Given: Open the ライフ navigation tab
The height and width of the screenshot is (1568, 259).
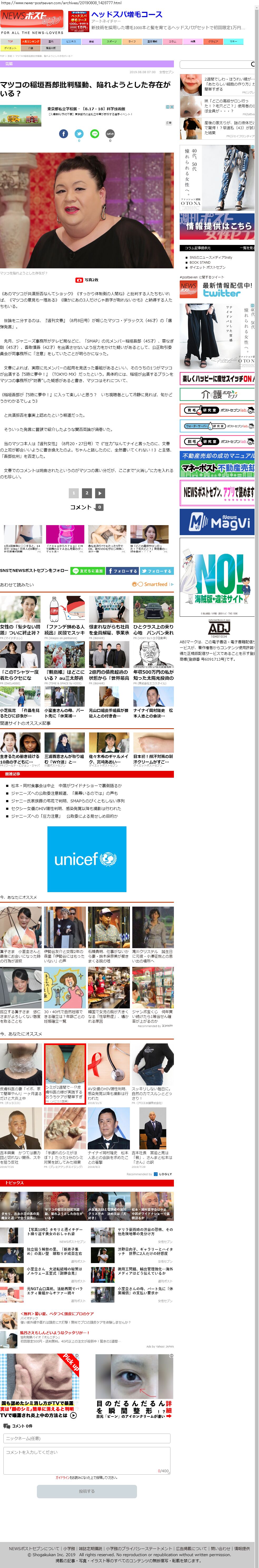Looking at the screenshot, I should 132,42.
